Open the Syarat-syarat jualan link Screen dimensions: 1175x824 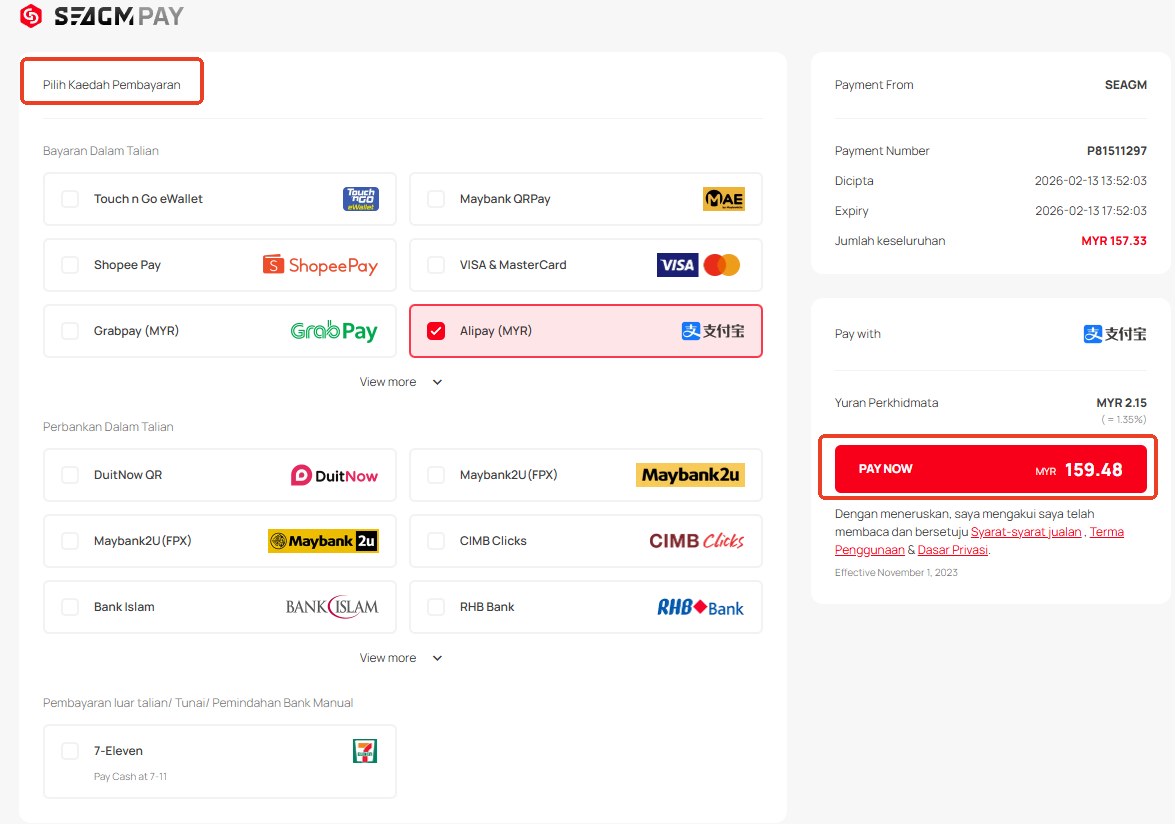1026,532
